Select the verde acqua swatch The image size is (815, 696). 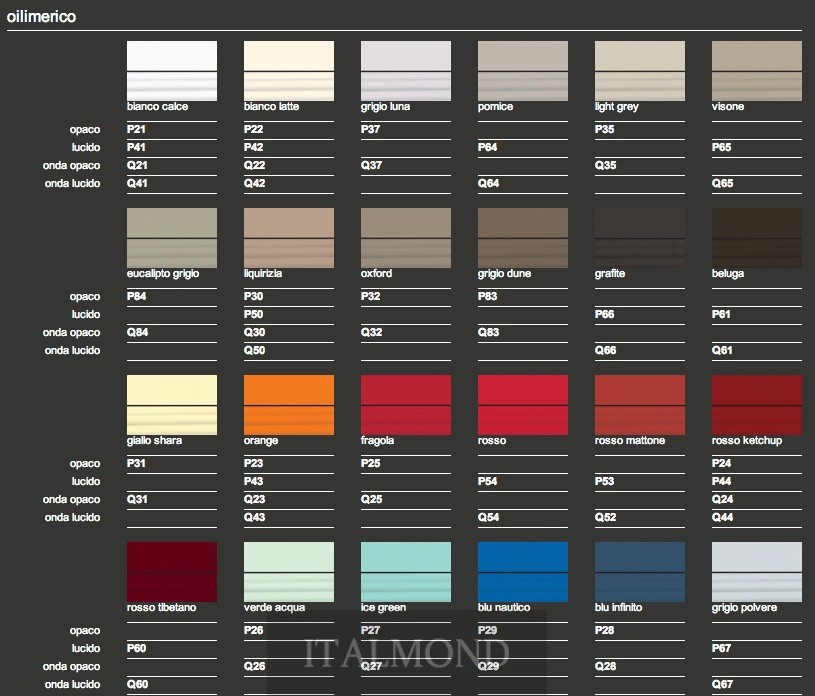[x=288, y=572]
